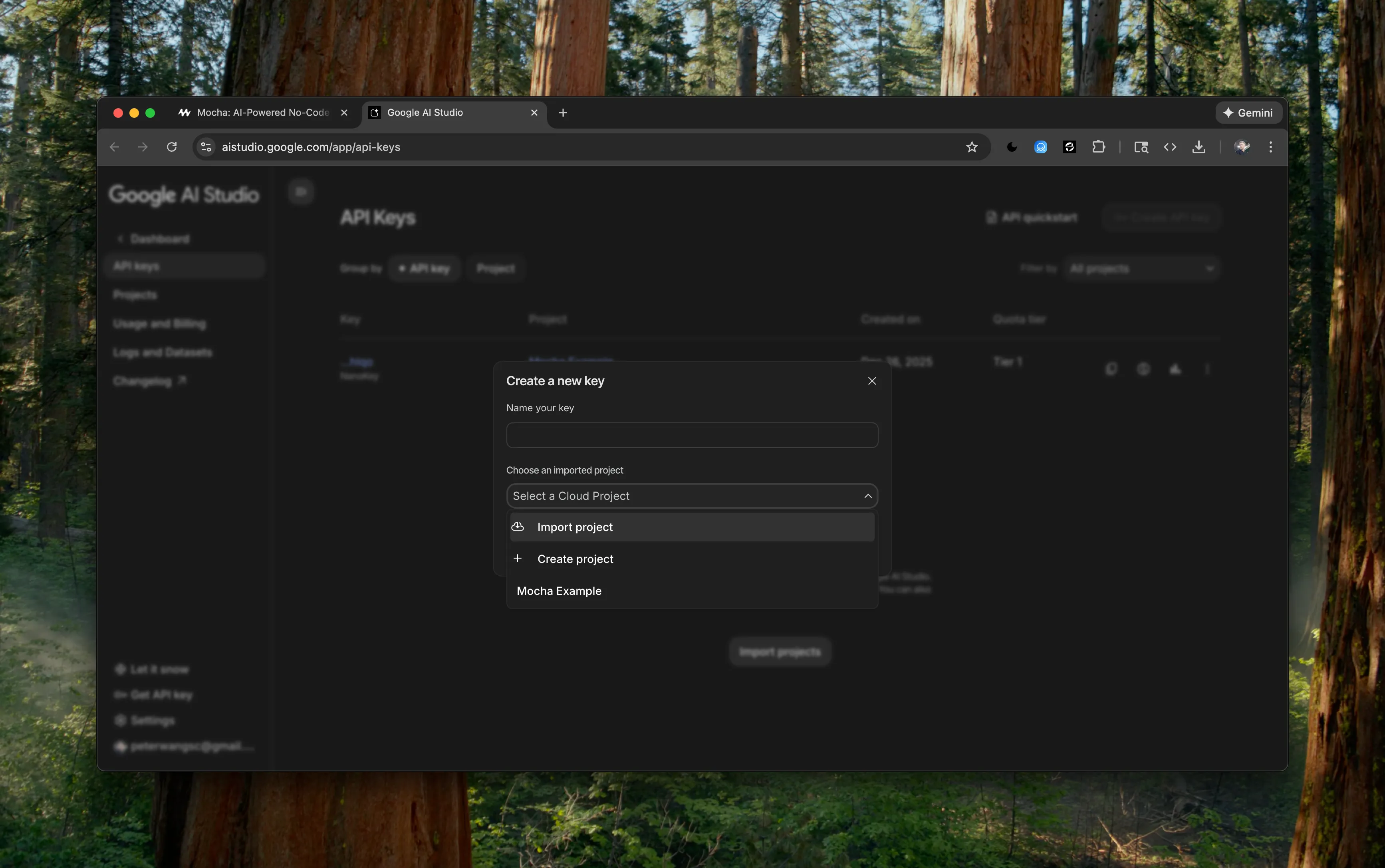Open downloads in the browser toolbar
This screenshot has width=1385, height=868.
coord(1198,147)
